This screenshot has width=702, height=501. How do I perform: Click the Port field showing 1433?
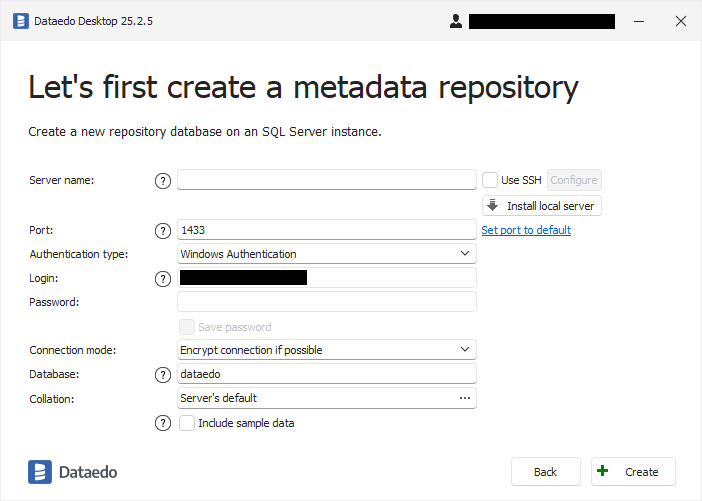327,230
